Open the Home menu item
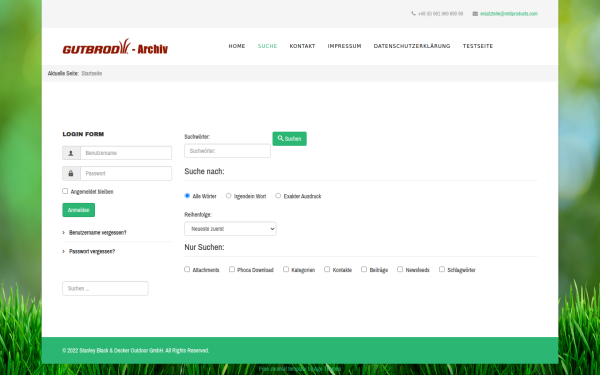This screenshot has height=375, width=600. 237,46
